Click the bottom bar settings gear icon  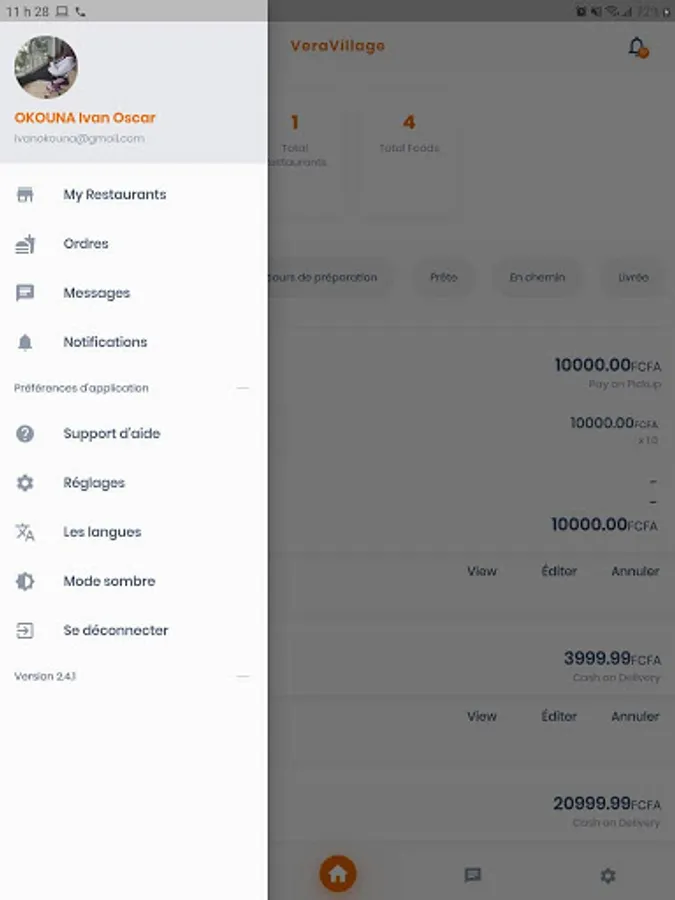coord(607,875)
